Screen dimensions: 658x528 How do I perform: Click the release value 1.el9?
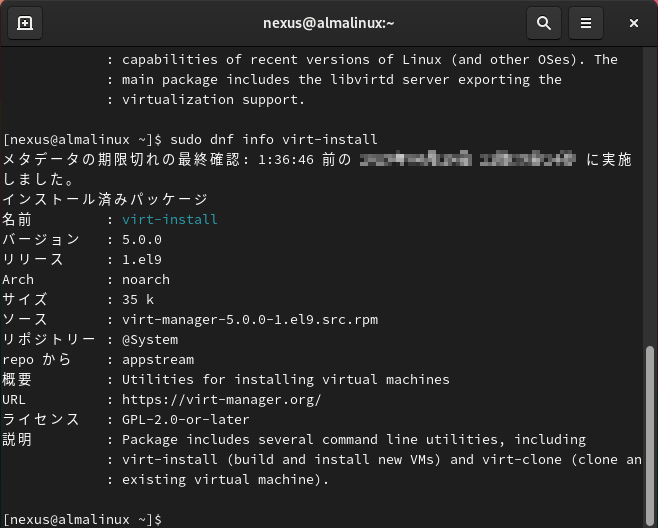click(x=141, y=259)
